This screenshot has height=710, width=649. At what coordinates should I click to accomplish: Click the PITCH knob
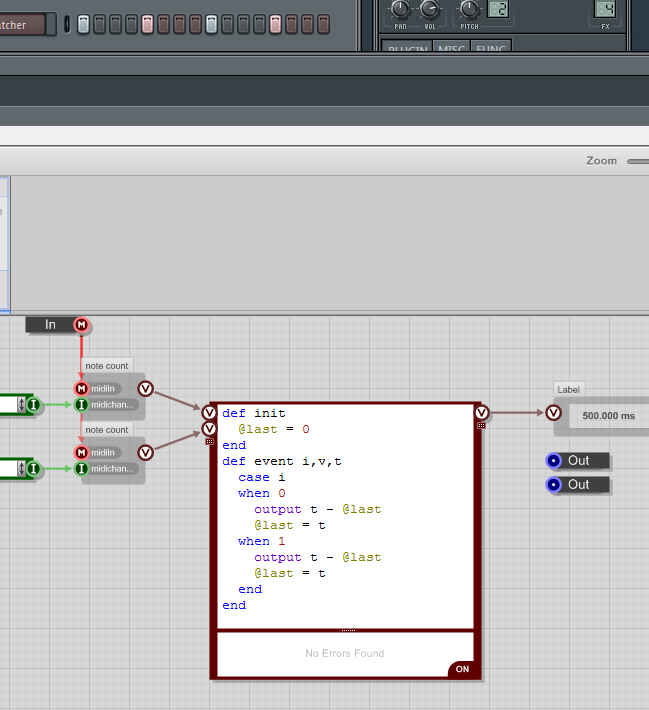point(469,10)
